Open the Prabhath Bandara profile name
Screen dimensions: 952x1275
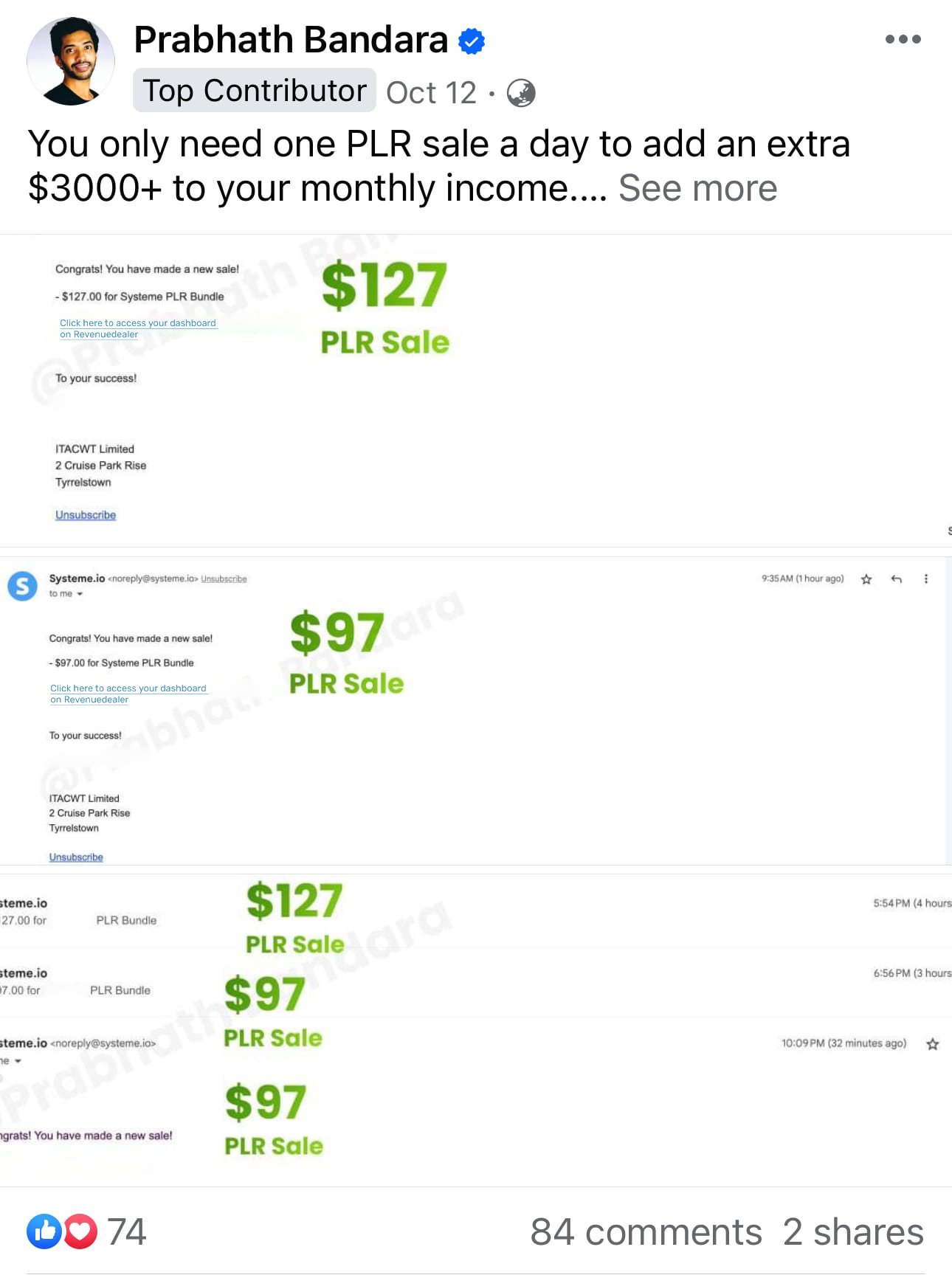[x=291, y=40]
